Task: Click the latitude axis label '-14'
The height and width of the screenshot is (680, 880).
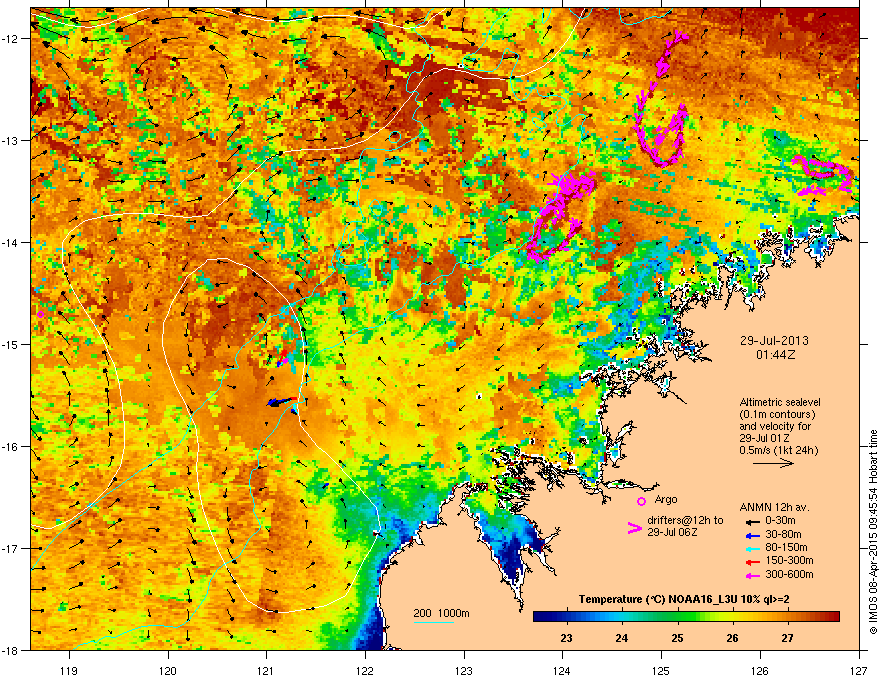Action: (x=11, y=242)
